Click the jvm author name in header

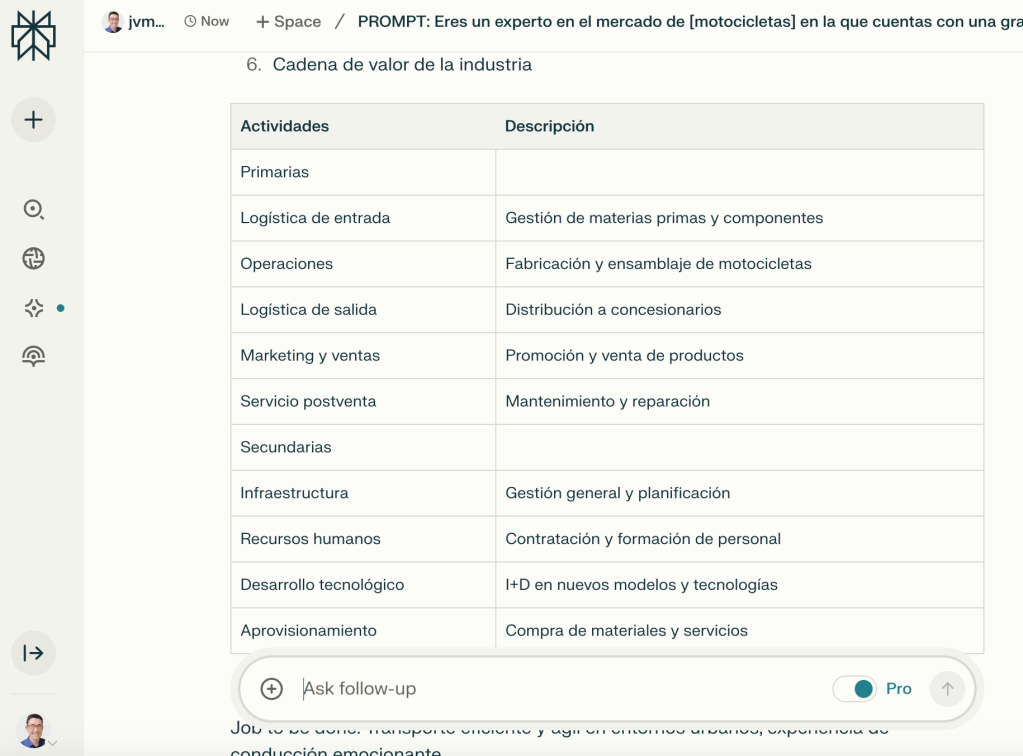coord(146,21)
